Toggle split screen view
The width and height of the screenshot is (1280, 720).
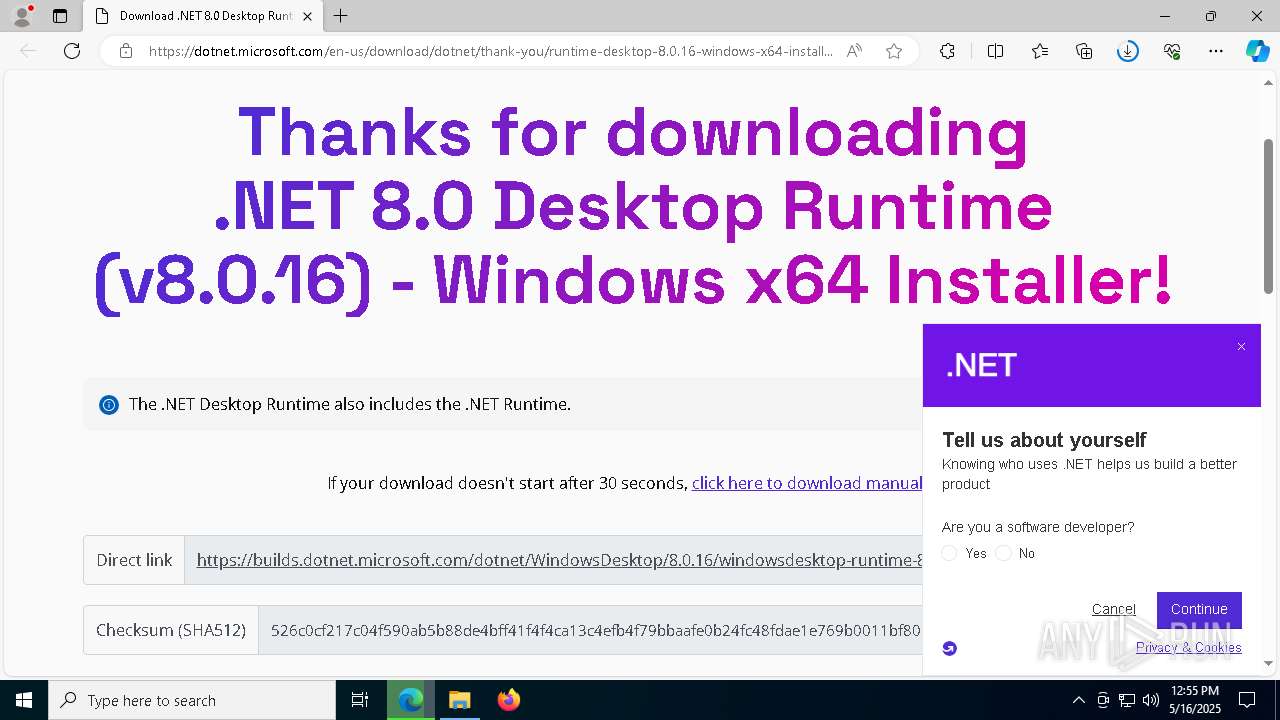(995, 51)
